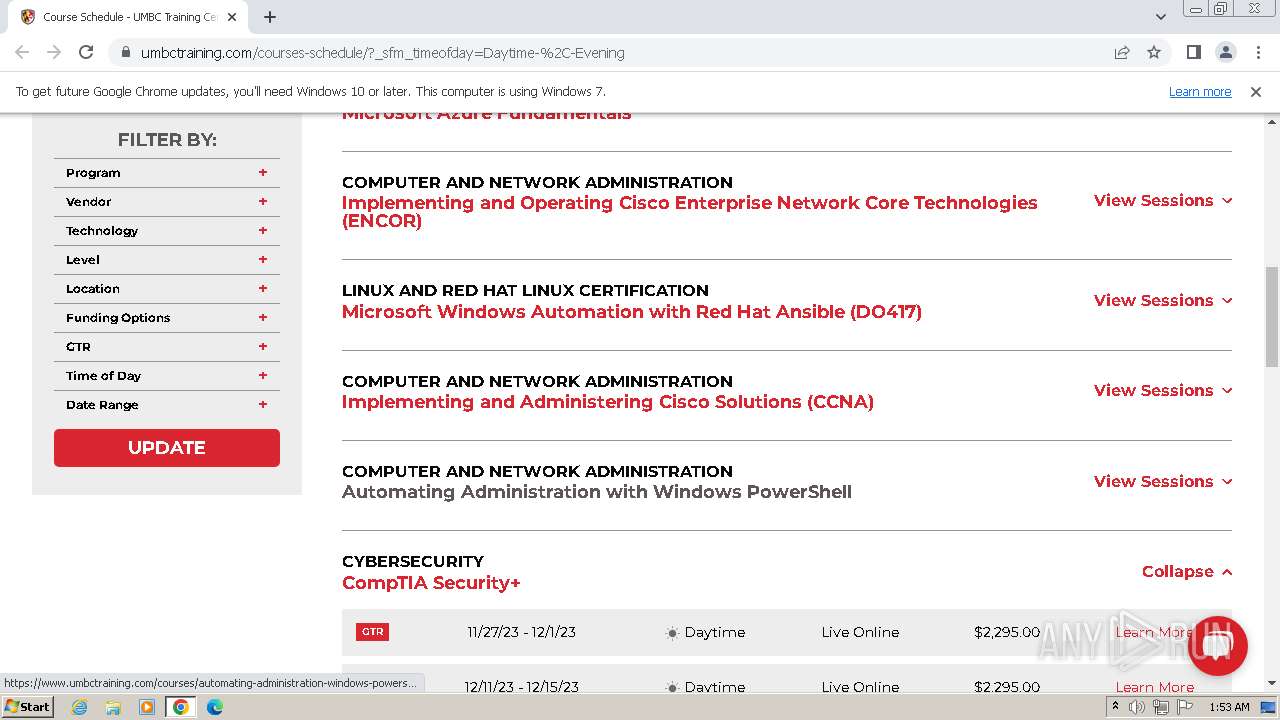Open Learn more link in notification bar

1200,92
